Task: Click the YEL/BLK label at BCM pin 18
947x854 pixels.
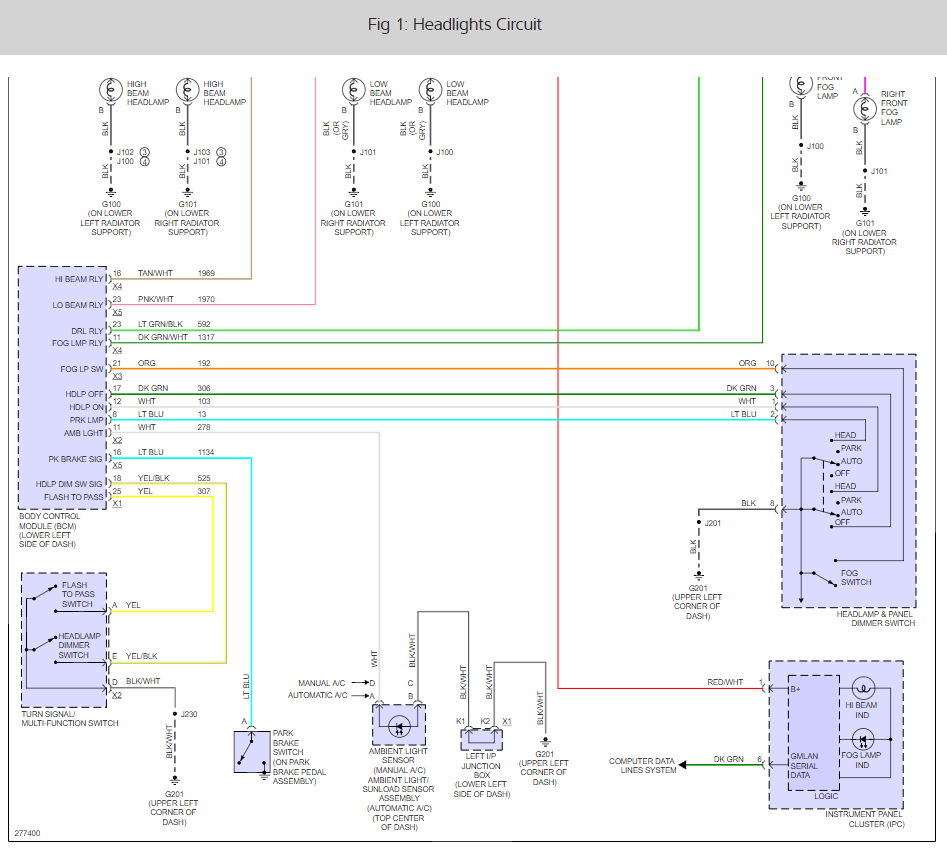Action: (153, 478)
